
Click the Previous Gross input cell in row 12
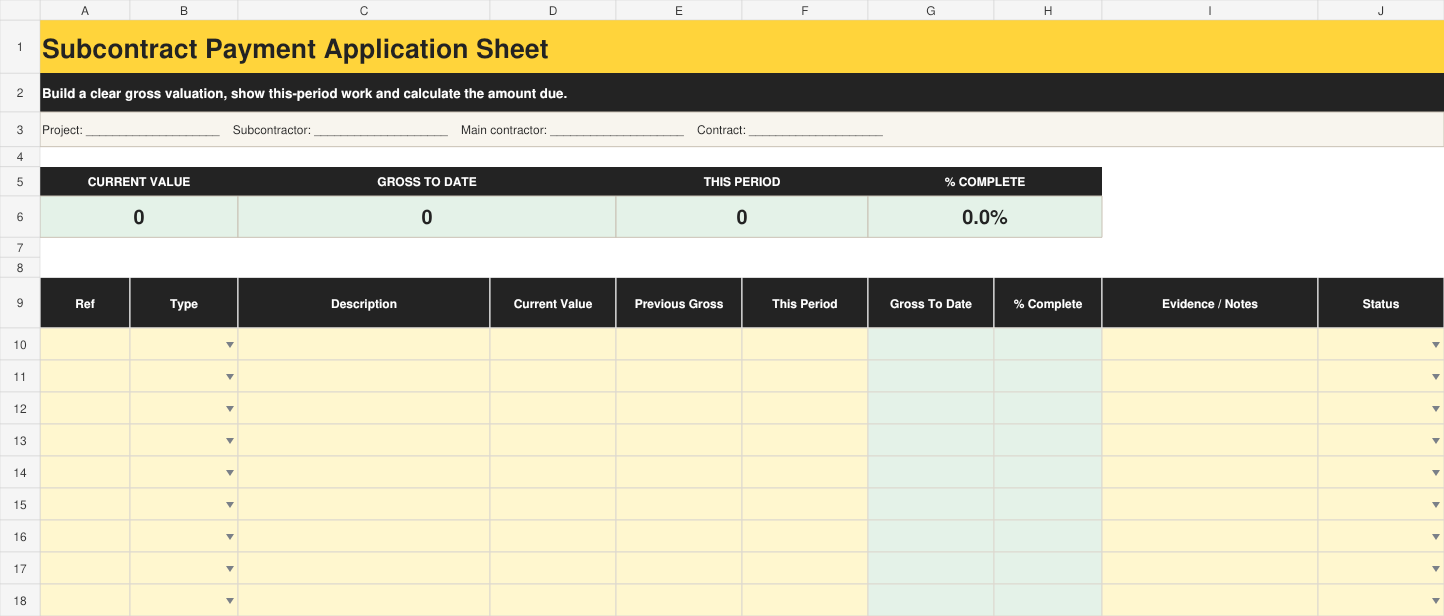pyautogui.click(x=679, y=408)
